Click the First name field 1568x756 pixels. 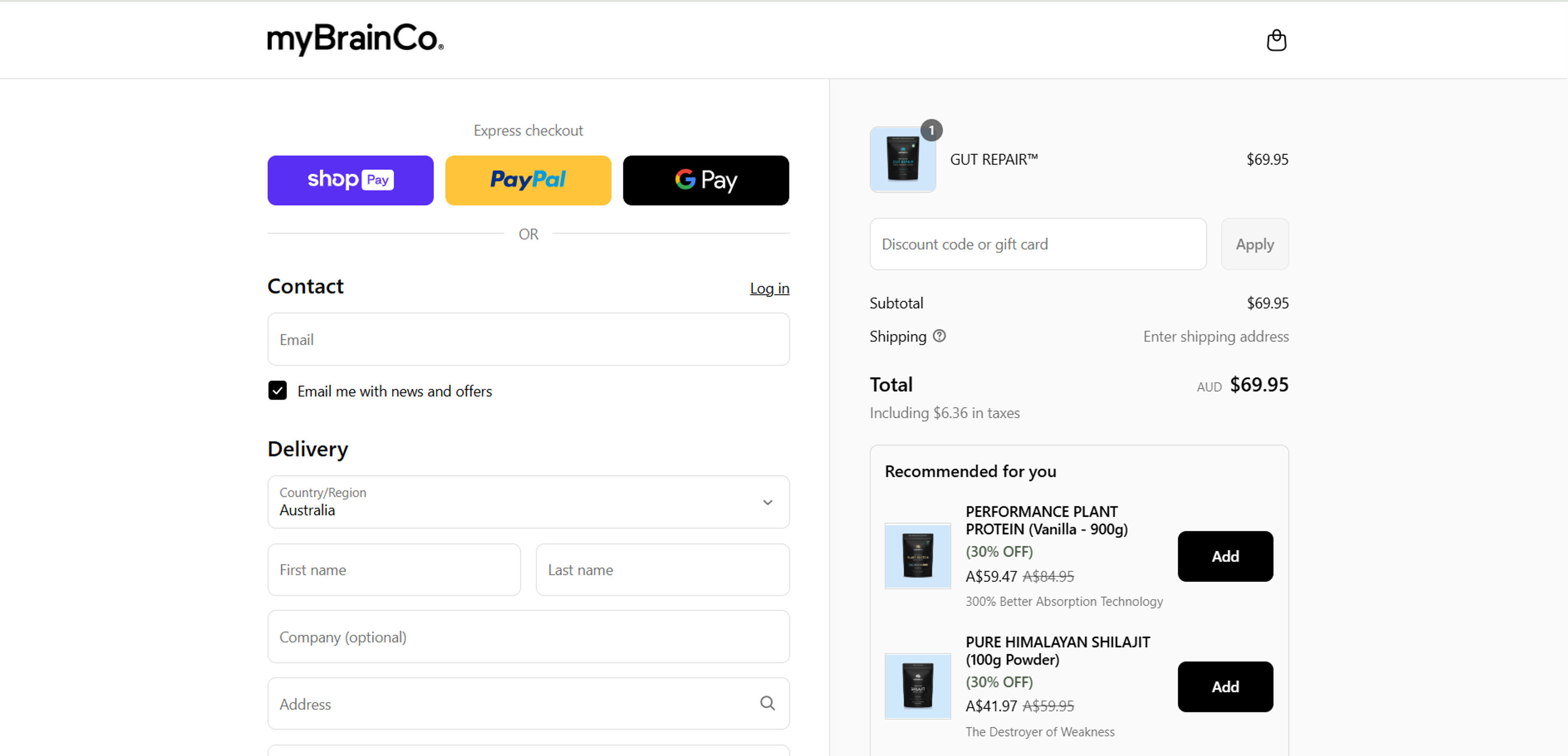tap(394, 569)
